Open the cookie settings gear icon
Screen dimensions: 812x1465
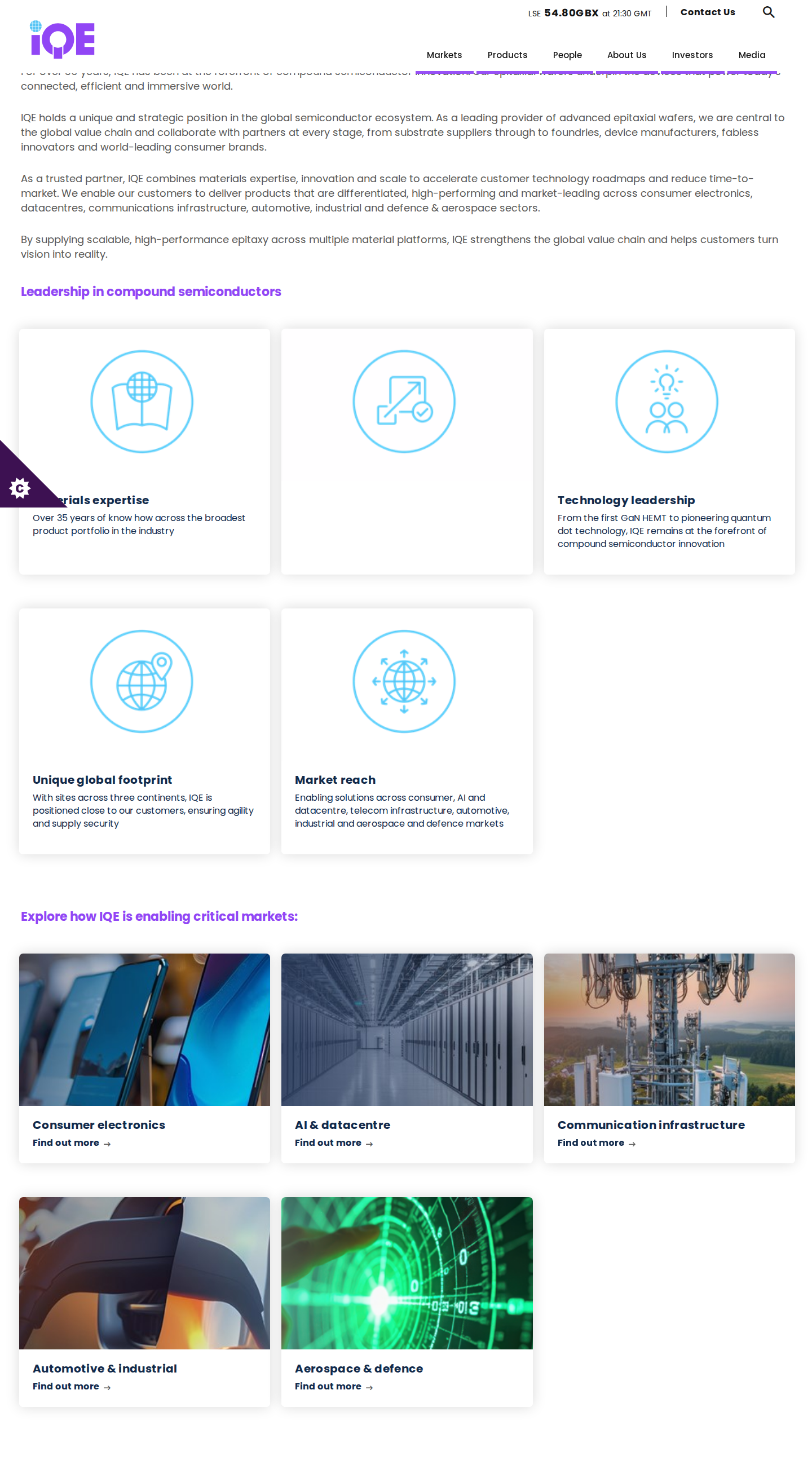click(x=20, y=488)
